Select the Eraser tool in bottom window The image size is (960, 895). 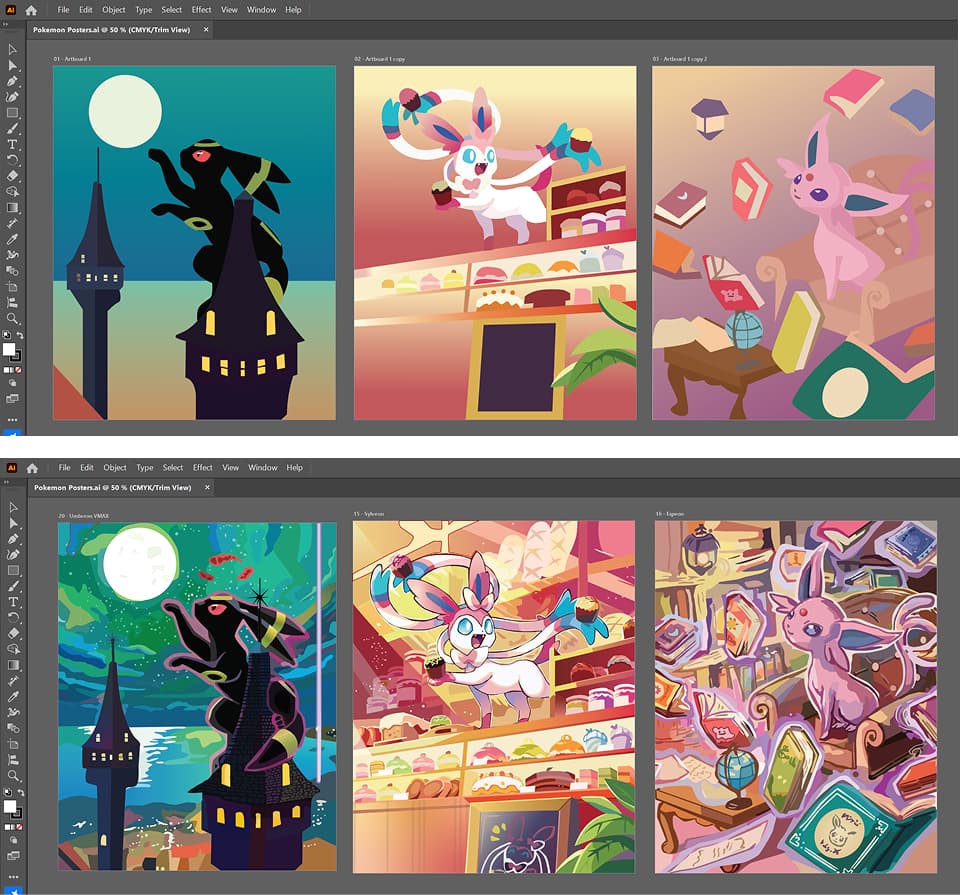click(13, 634)
